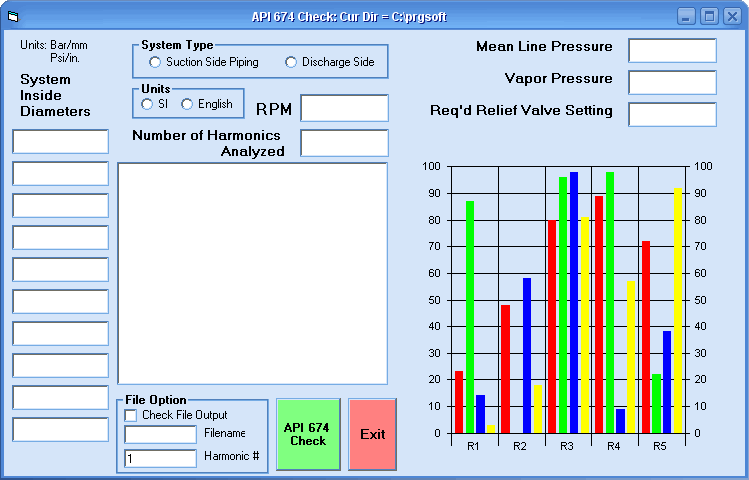The image size is (749, 480).
Task: Click first System Inside Diameters field
Action: click(61, 141)
